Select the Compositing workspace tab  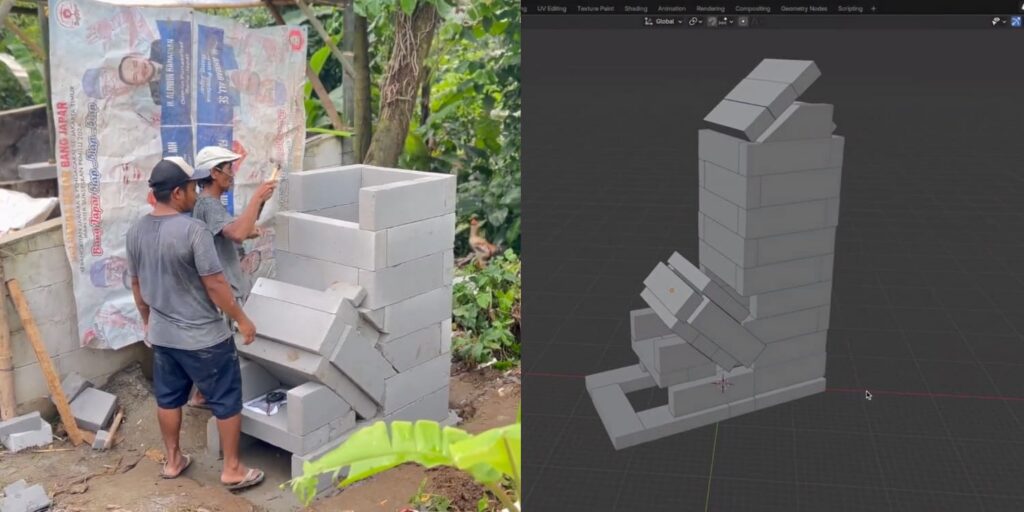tap(752, 8)
